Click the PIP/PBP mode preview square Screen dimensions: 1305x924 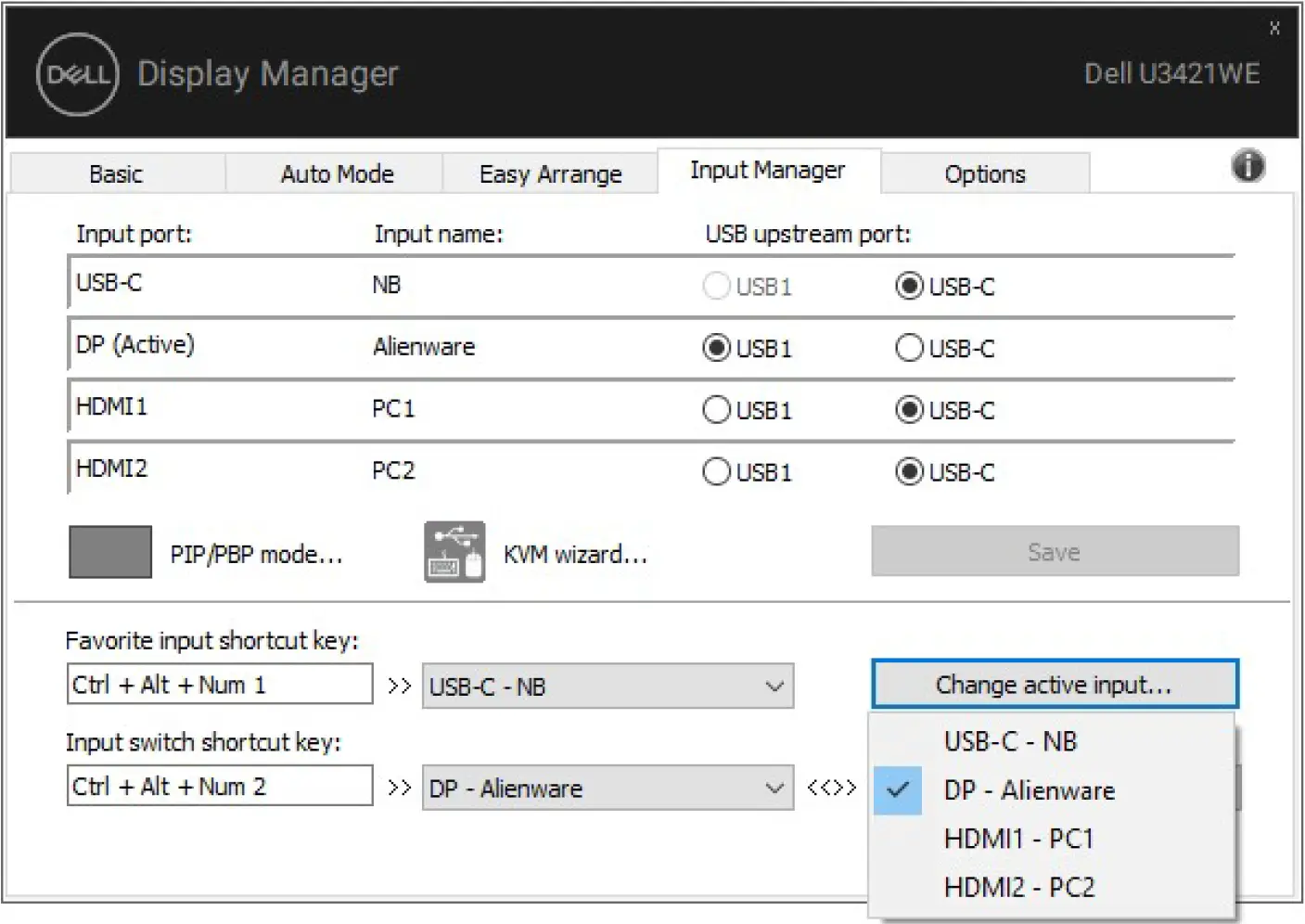click(109, 551)
